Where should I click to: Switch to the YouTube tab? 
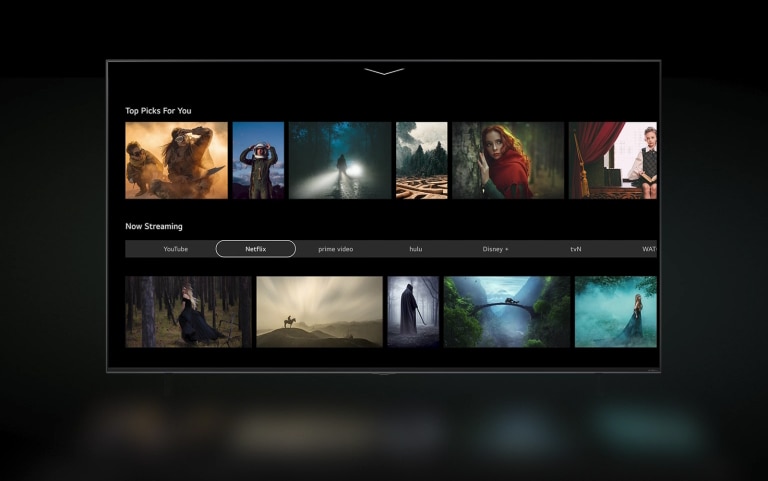point(175,249)
